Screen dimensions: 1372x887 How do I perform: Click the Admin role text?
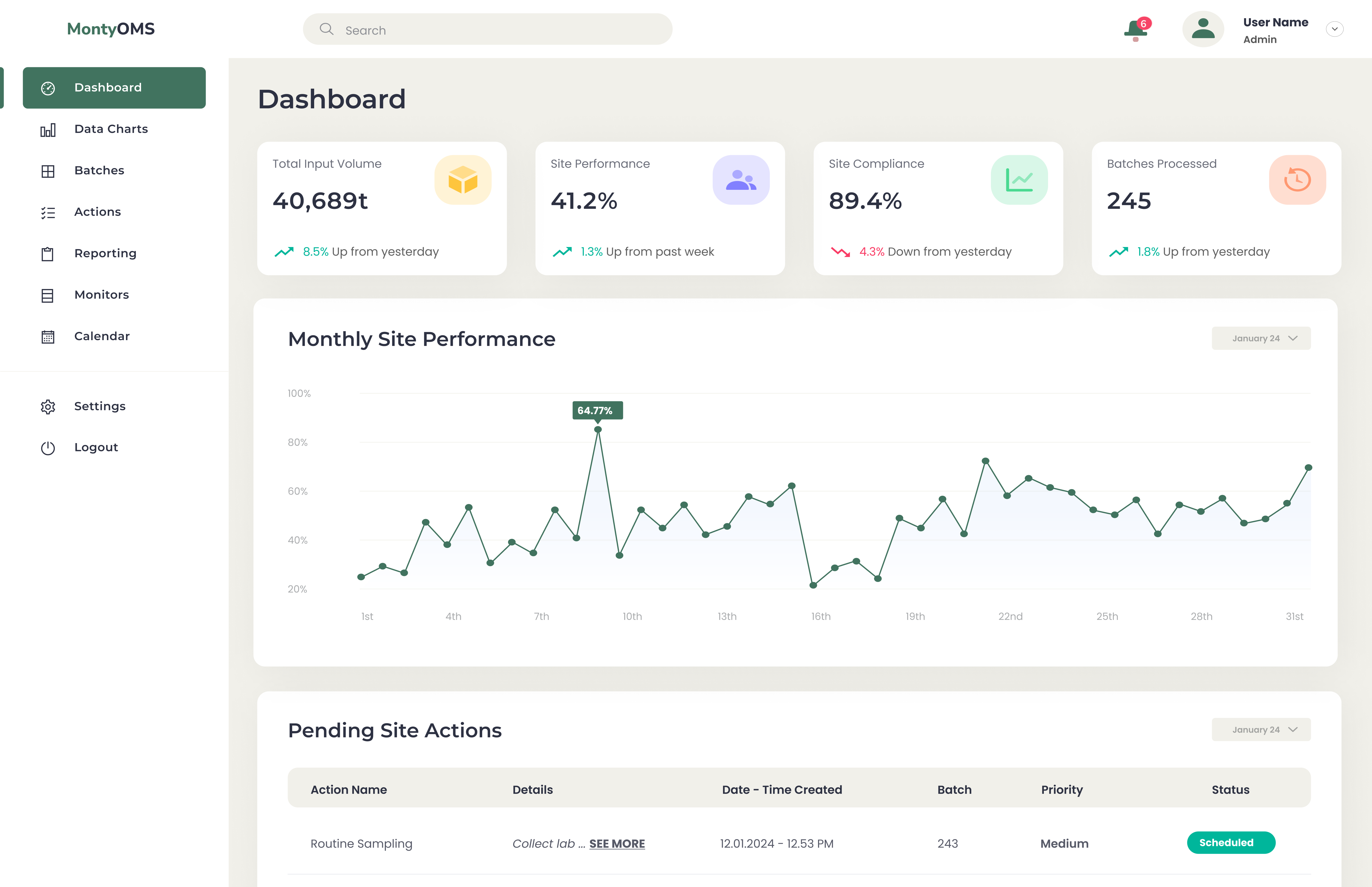click(x=1260, y=39)
